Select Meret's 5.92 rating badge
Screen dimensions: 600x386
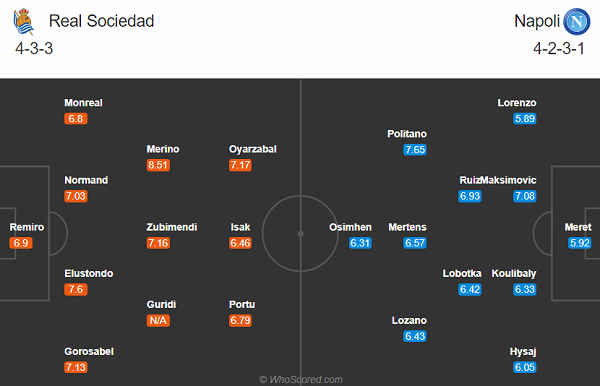[x=580, y=243]
